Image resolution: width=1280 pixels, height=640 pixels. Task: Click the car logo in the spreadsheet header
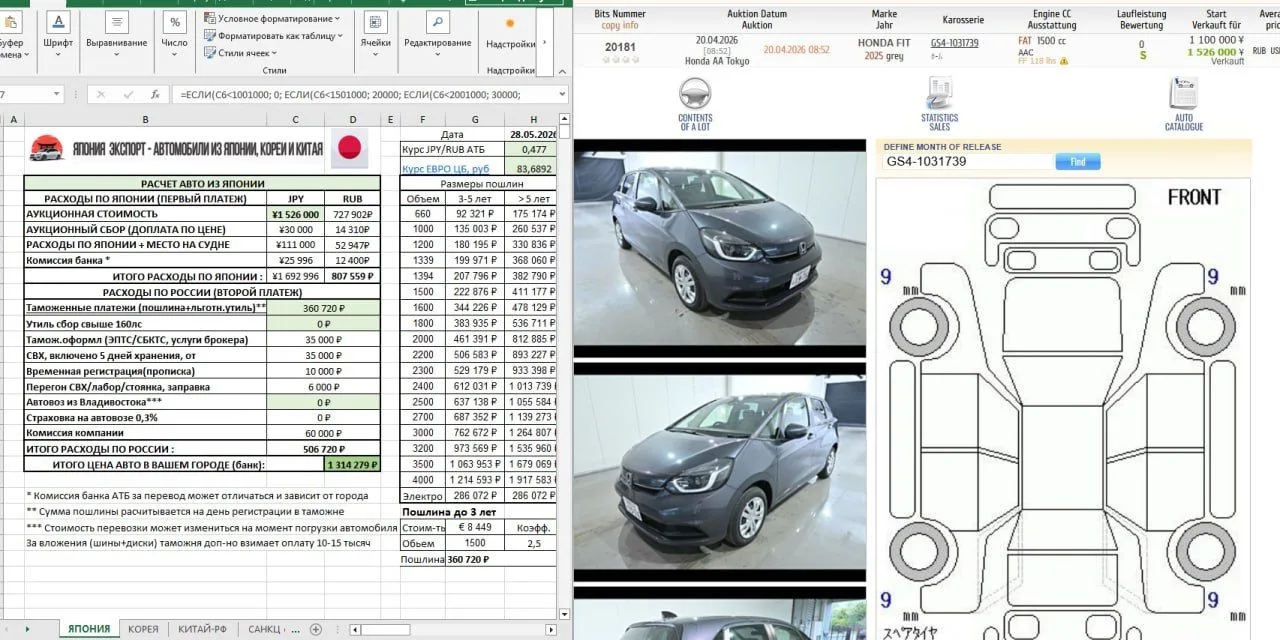[46, 149]
